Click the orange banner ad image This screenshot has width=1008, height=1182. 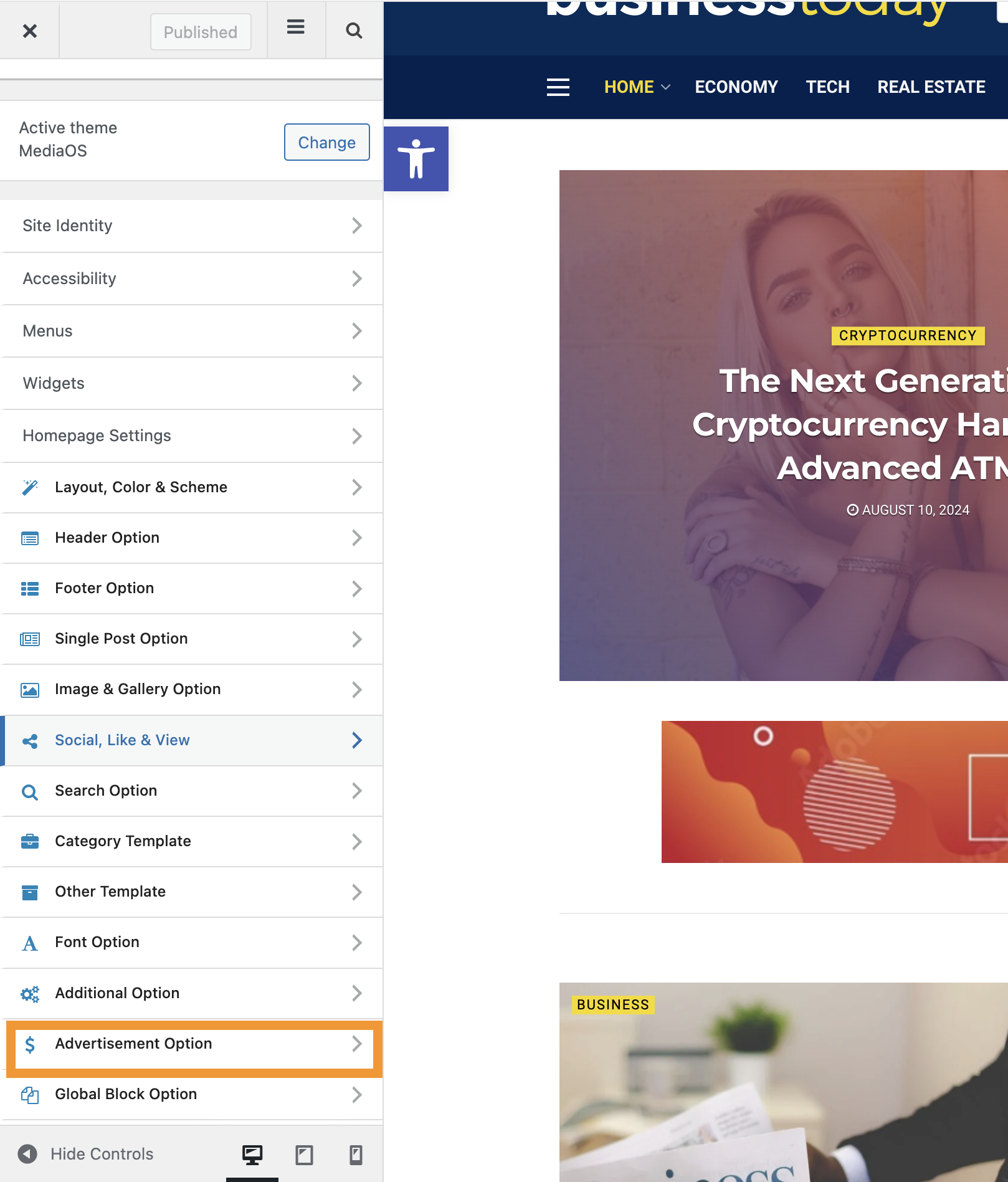(835, 792)
